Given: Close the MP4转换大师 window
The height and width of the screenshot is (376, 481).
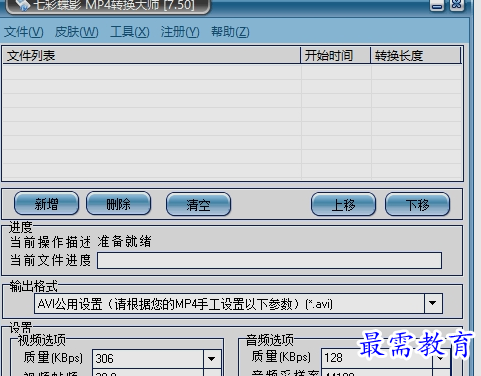Looking at the screenshot, I should (x=457, y=5).
